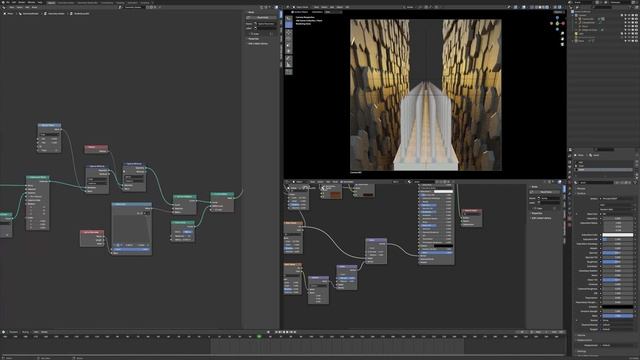The image size is (640, 360).
Task: Adjust the Metallic slider in Material properties
Action: click(618, 248)
